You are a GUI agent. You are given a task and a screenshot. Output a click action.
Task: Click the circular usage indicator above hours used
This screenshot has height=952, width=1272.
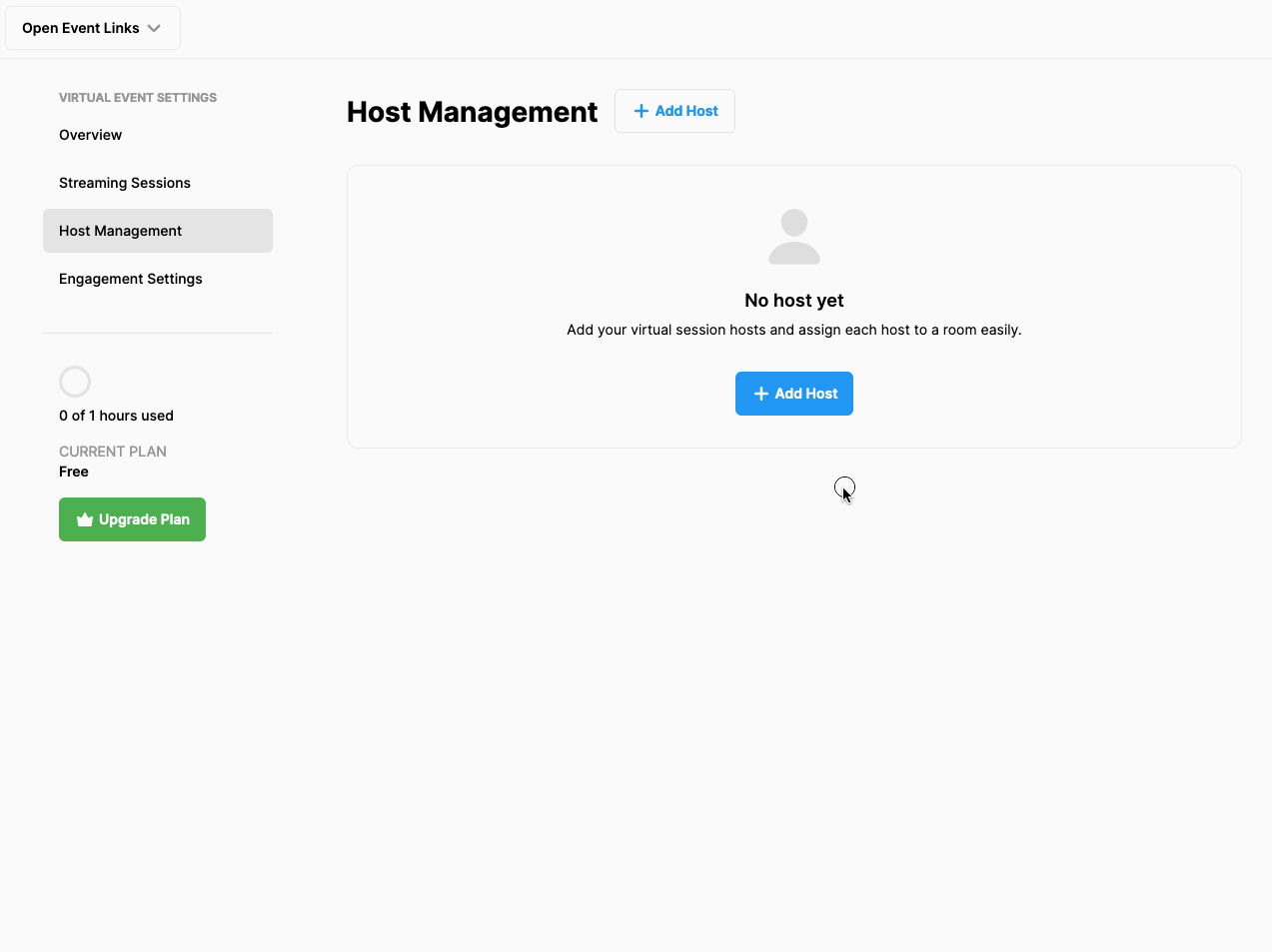(75, 381)
